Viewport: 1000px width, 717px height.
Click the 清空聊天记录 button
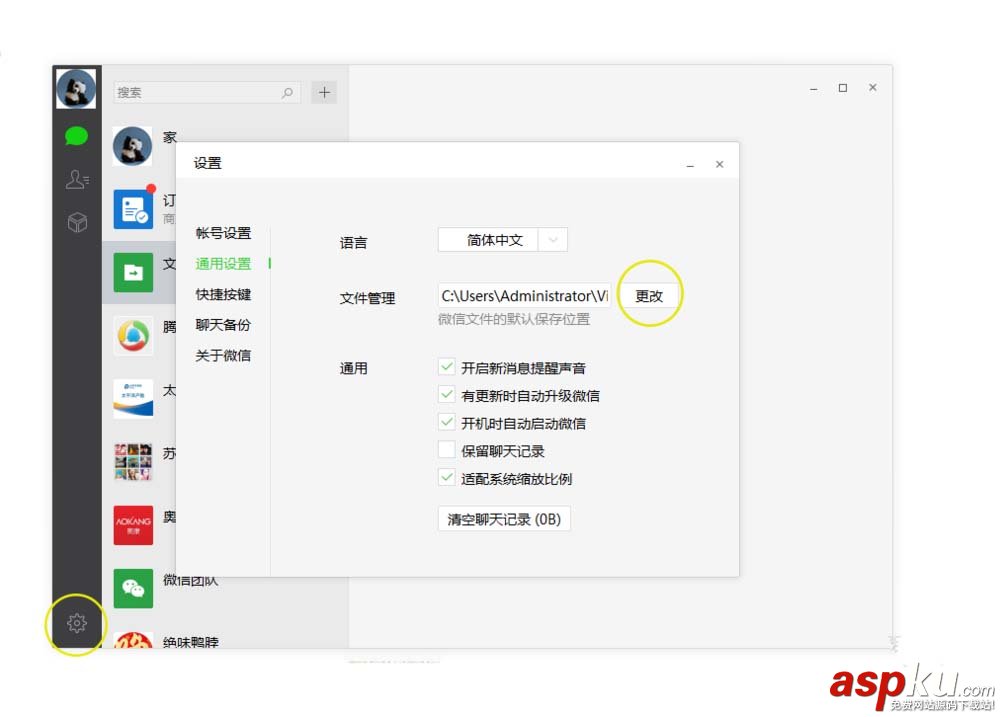point(503,518)
